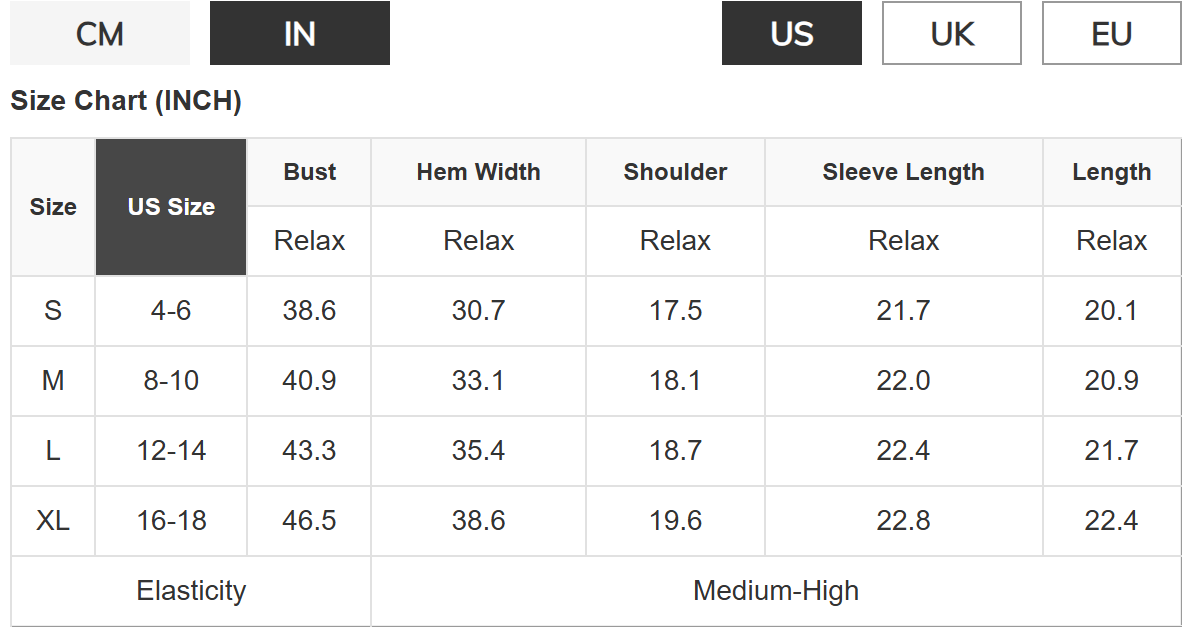The width and height of the screenshot is (1194, 632).
Task: Select the S size row label
Action: click(x=53, y=311)
